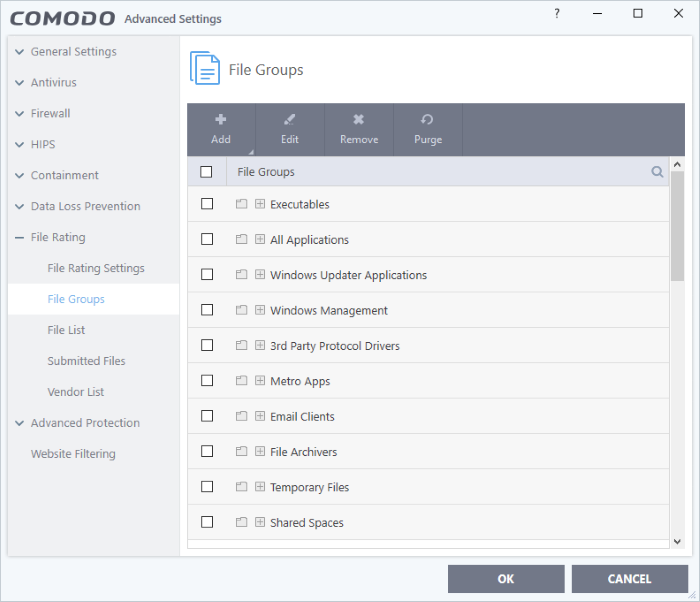Click the folder icon beside Executables

[x=242, y=204]
